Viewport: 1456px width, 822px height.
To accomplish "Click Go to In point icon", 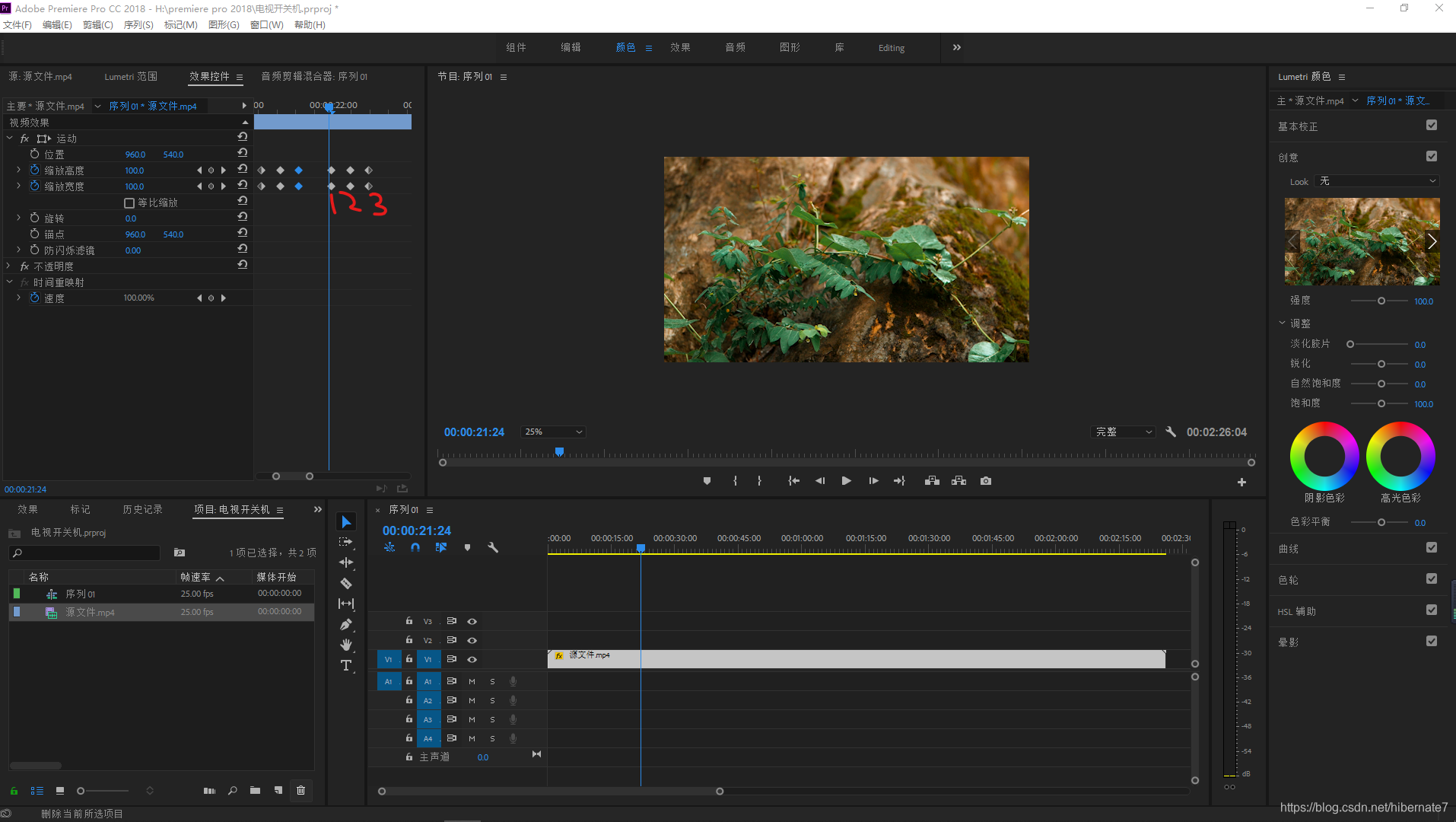I will point(793,481).
